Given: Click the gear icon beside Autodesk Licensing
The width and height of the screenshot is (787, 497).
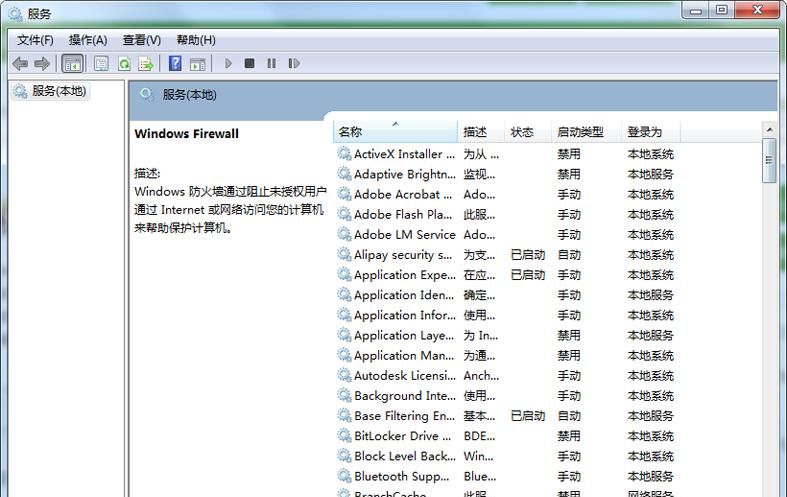Looking at the screenshot, I should (344, 376).
